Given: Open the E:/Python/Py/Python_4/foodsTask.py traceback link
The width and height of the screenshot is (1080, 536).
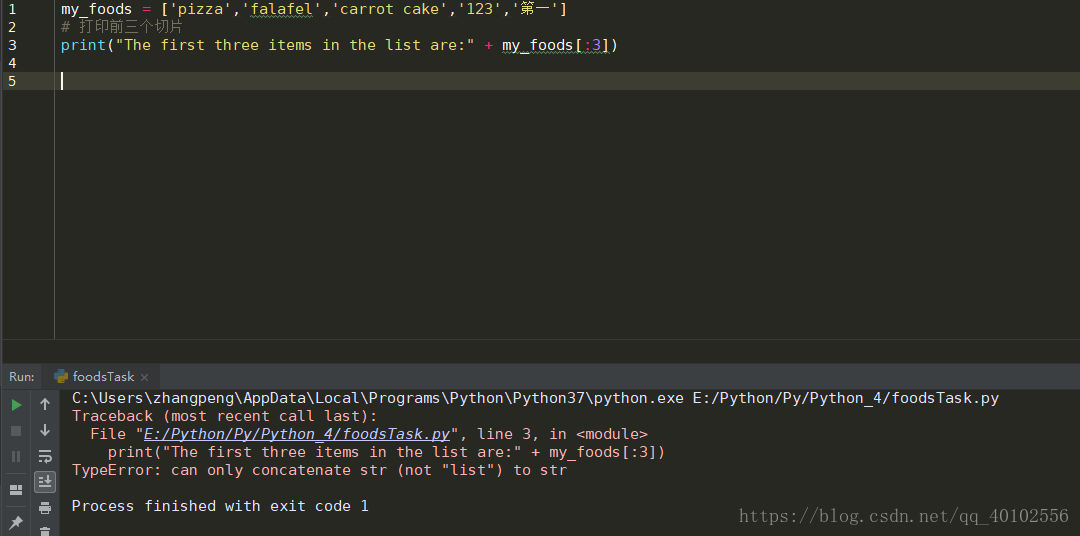Looking at the screenshot, I should pyautogui.click(x=297, y=434).
